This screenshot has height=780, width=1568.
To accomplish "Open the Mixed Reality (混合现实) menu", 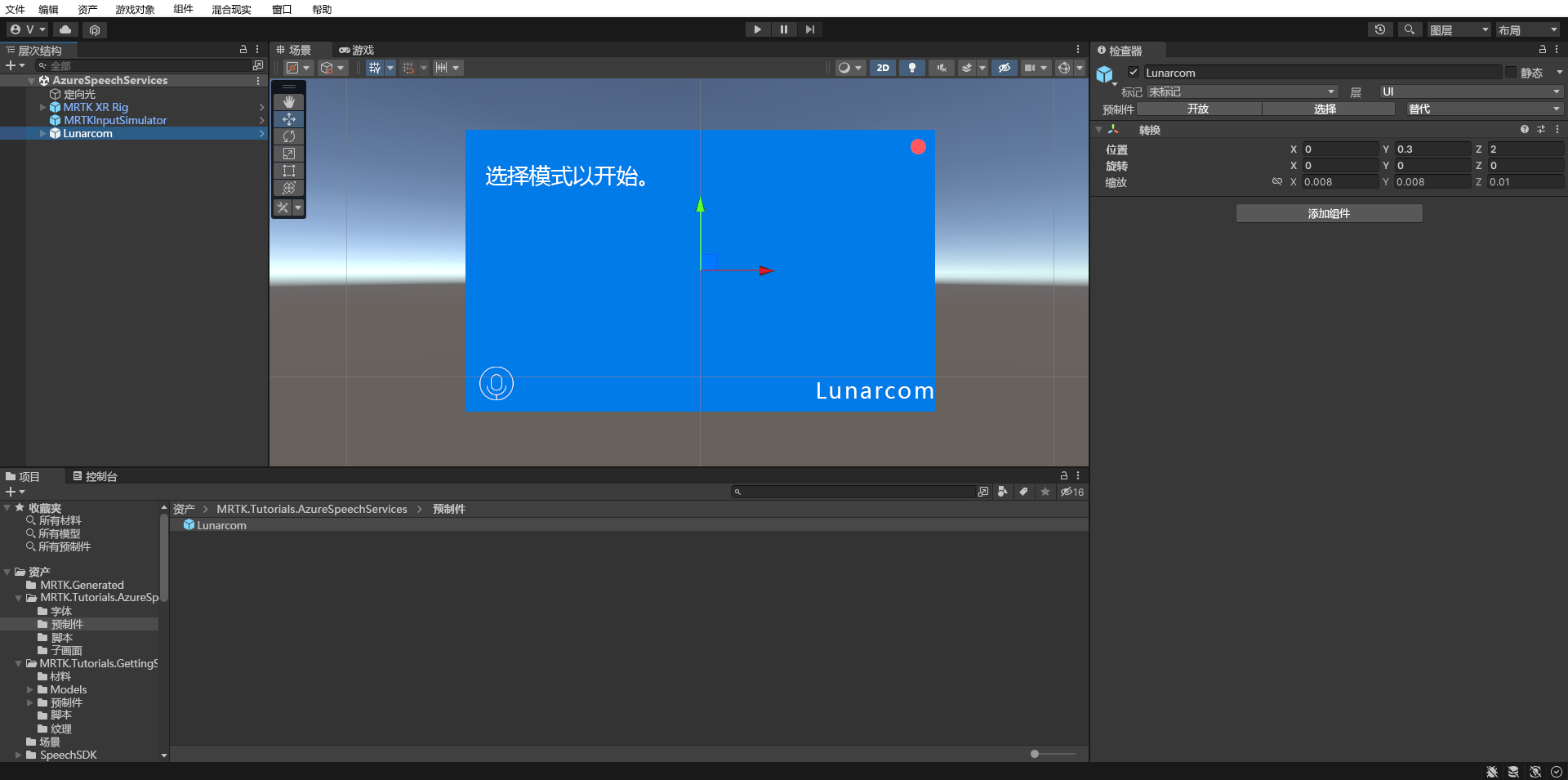I will 231,9.
